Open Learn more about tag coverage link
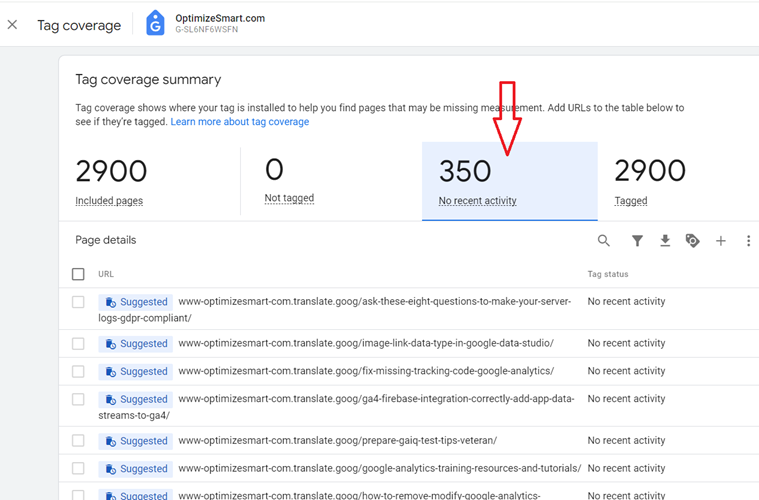759x500 pixels. (x=240, y=121)
